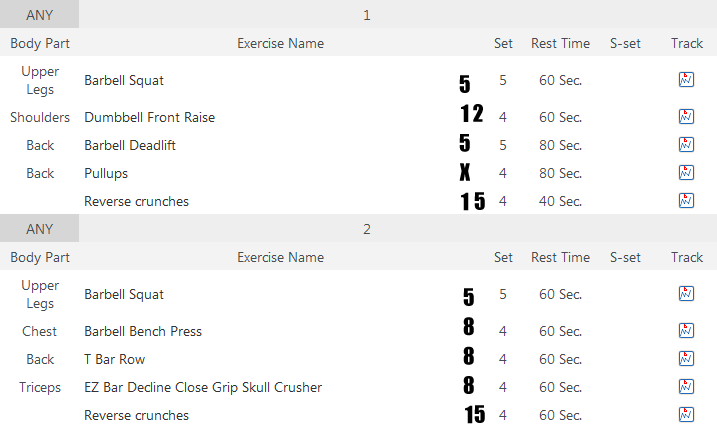Open track chart for day 2 Barbell Squat
The width and height of the screenshot is (717, 428).
[686, 294]
